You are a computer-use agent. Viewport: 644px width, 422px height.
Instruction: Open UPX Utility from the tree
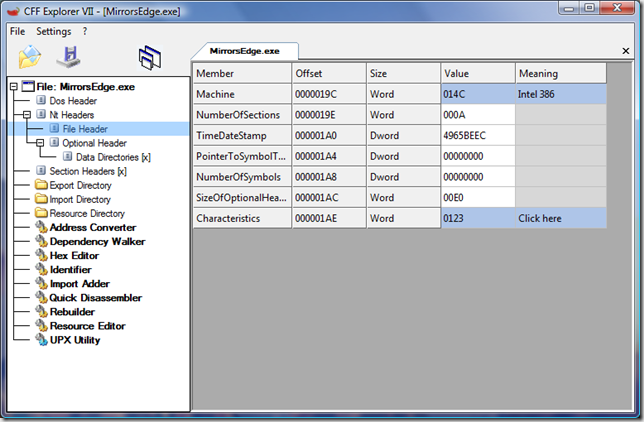[x=75, y=340]
